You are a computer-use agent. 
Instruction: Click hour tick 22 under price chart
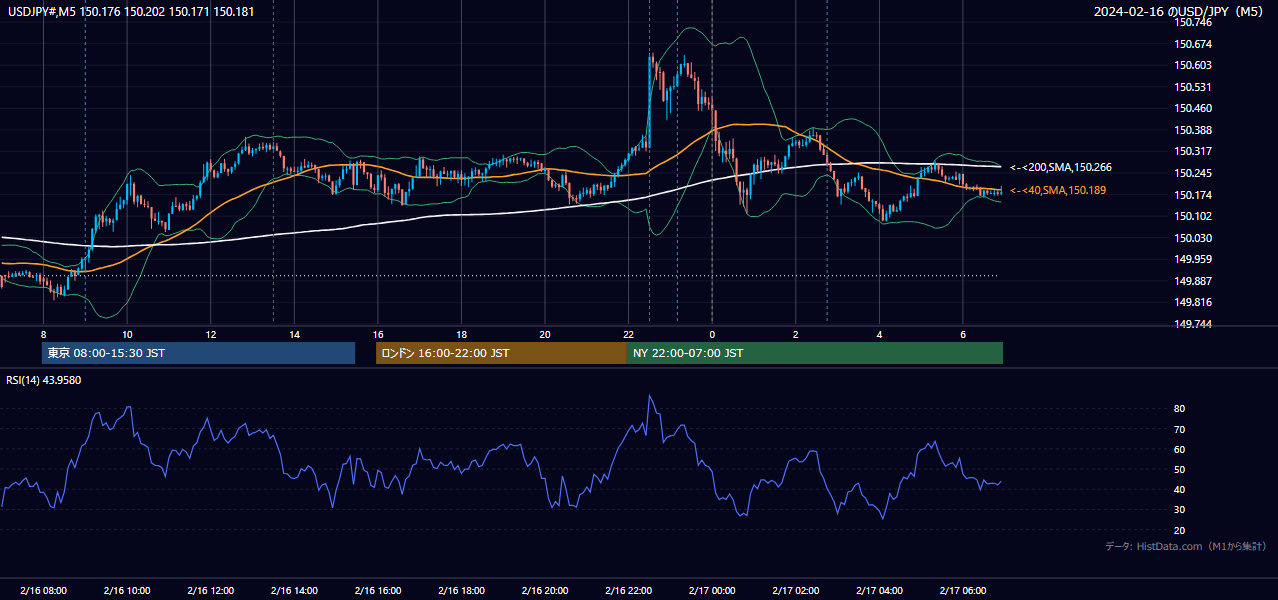tap(628, 334)
